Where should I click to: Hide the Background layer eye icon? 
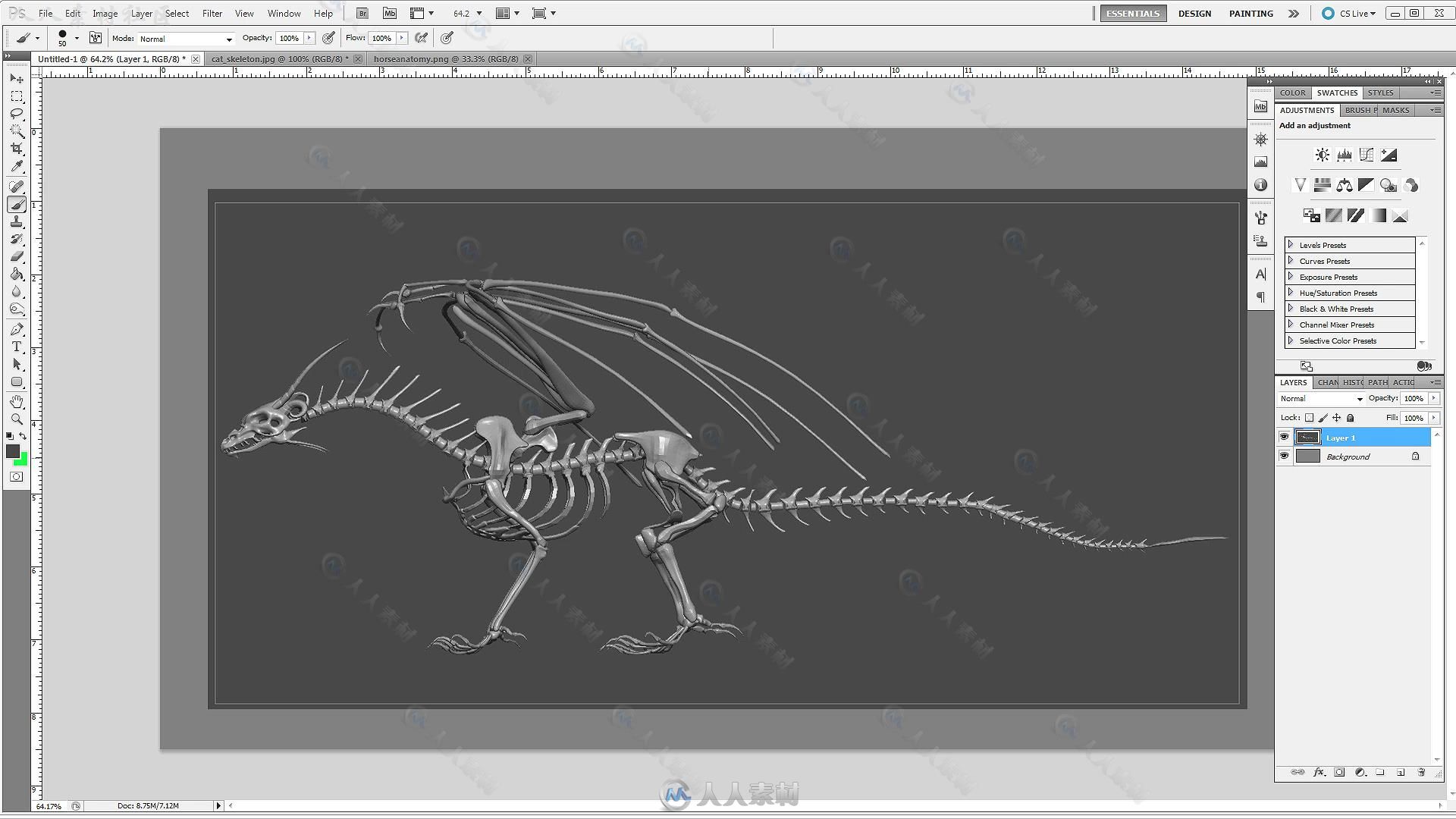coord(1284,456)
